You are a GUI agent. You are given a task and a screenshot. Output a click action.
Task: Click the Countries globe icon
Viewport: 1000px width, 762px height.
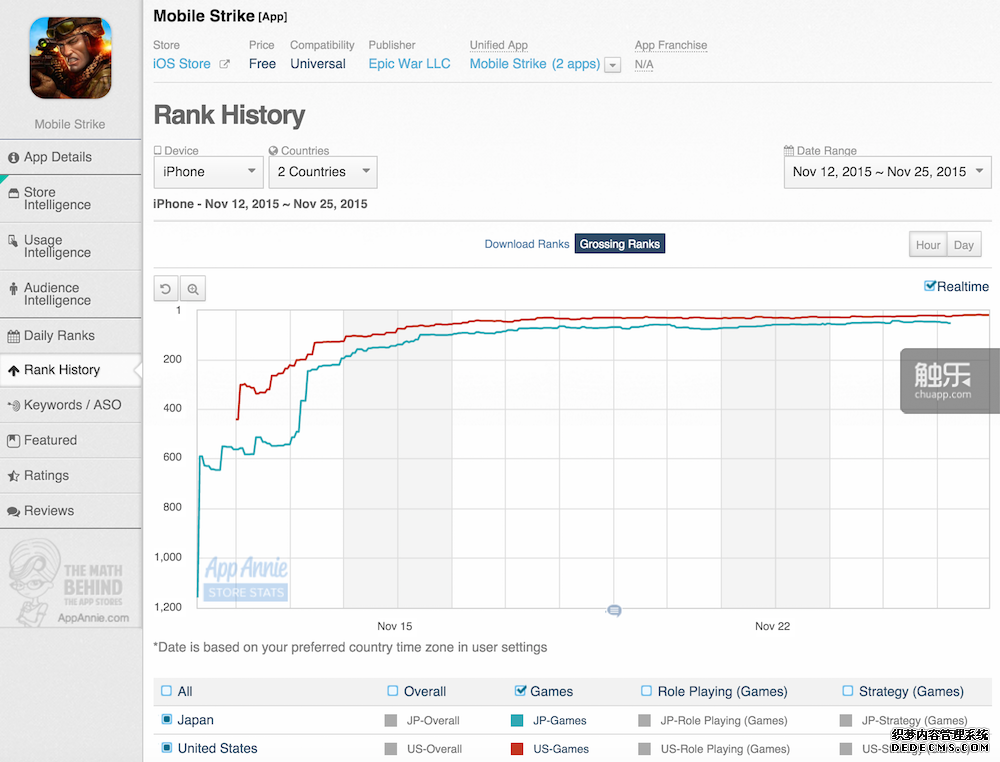pyautogui.click(x=274, y=150)
